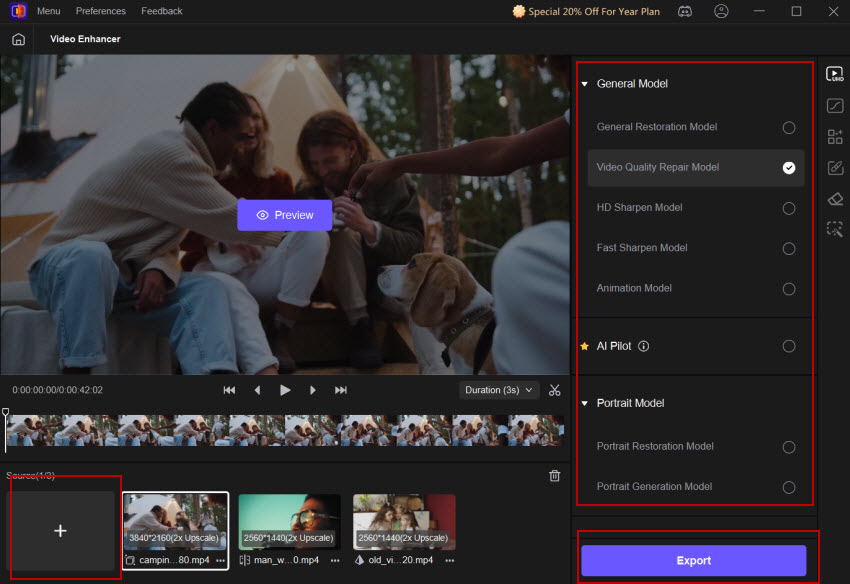Select the eraser sidebar tool
The width and height of the screenshot is (850, 584).
[835, 199]
